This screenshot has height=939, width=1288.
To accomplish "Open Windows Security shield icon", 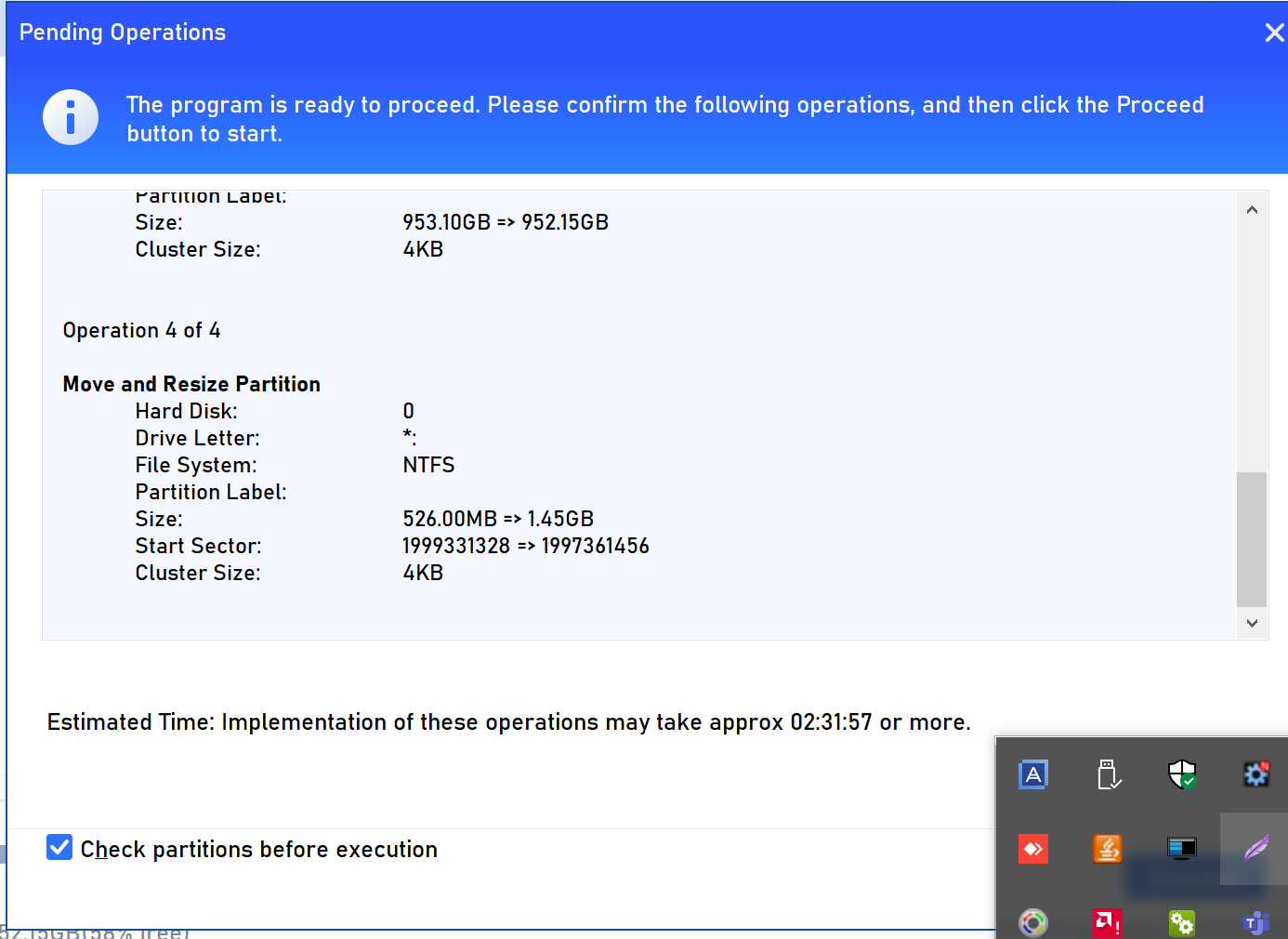I will pos(1182,774).
